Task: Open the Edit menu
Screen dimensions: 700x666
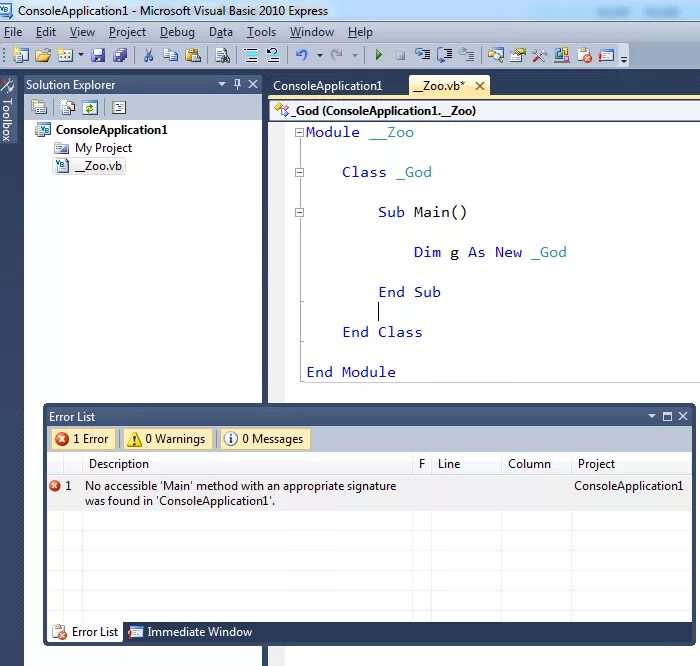Action: [x=46, y=32]
